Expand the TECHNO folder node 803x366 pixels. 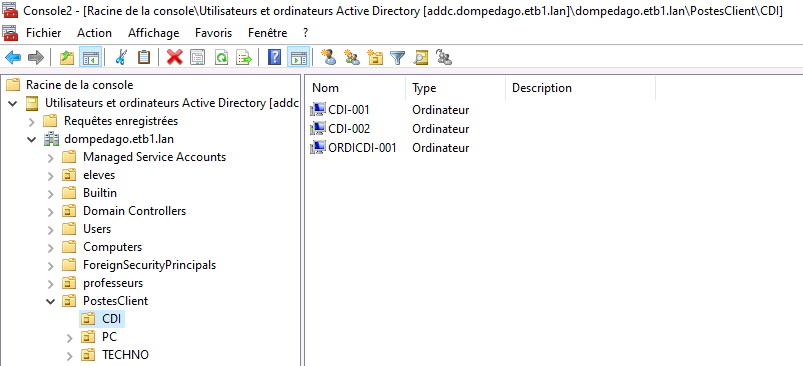pyautogui.click(x=70, y=355)
